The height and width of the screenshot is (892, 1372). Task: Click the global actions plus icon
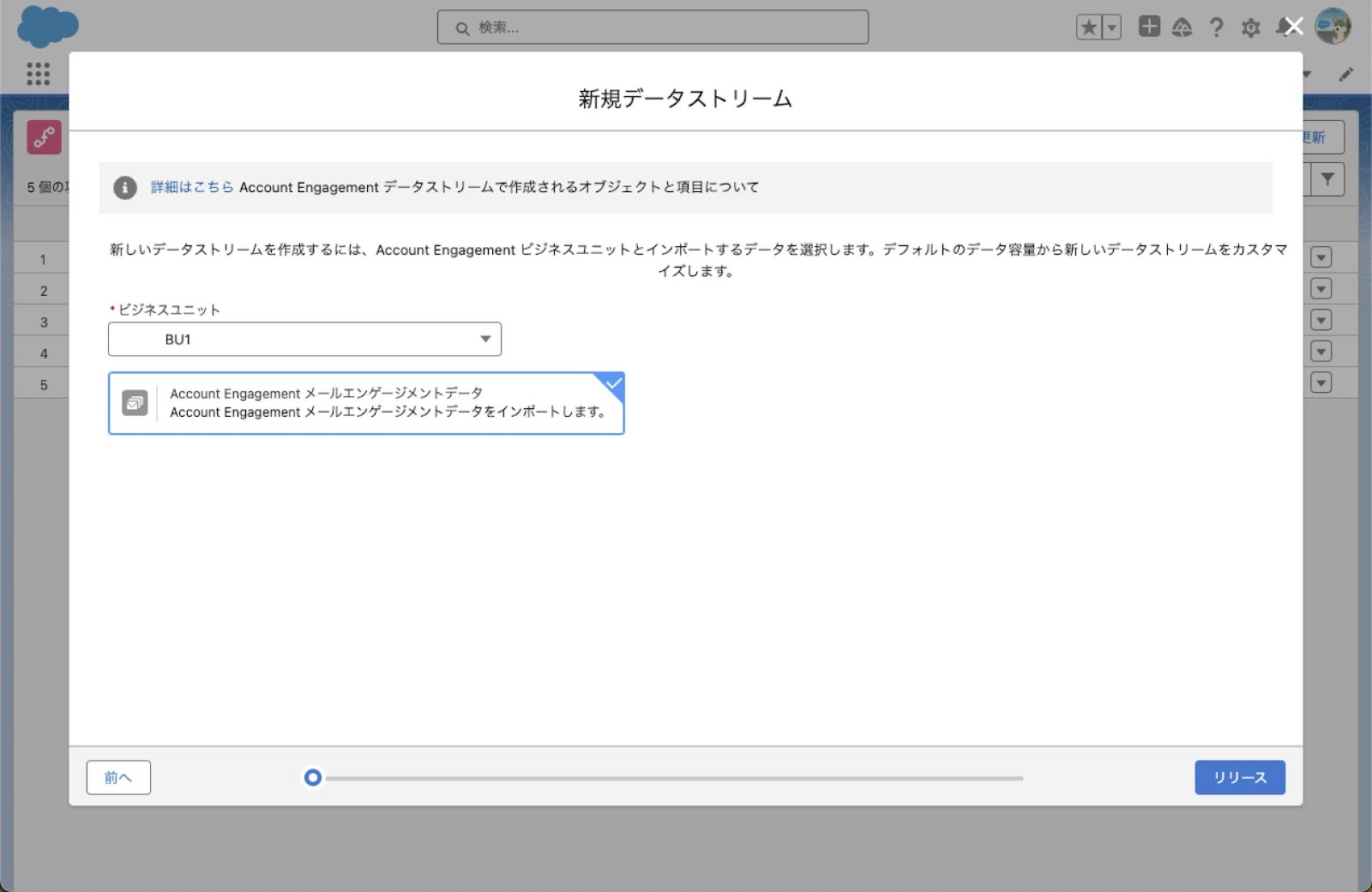pos(1149,27)
